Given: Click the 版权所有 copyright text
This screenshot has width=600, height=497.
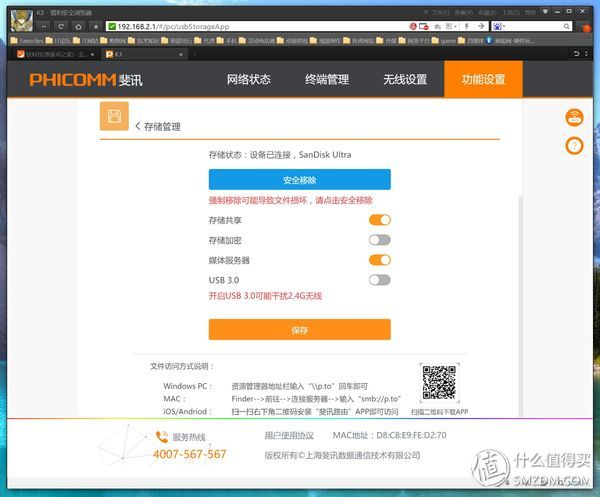Looking at the screenshot, I should [342, 455].
